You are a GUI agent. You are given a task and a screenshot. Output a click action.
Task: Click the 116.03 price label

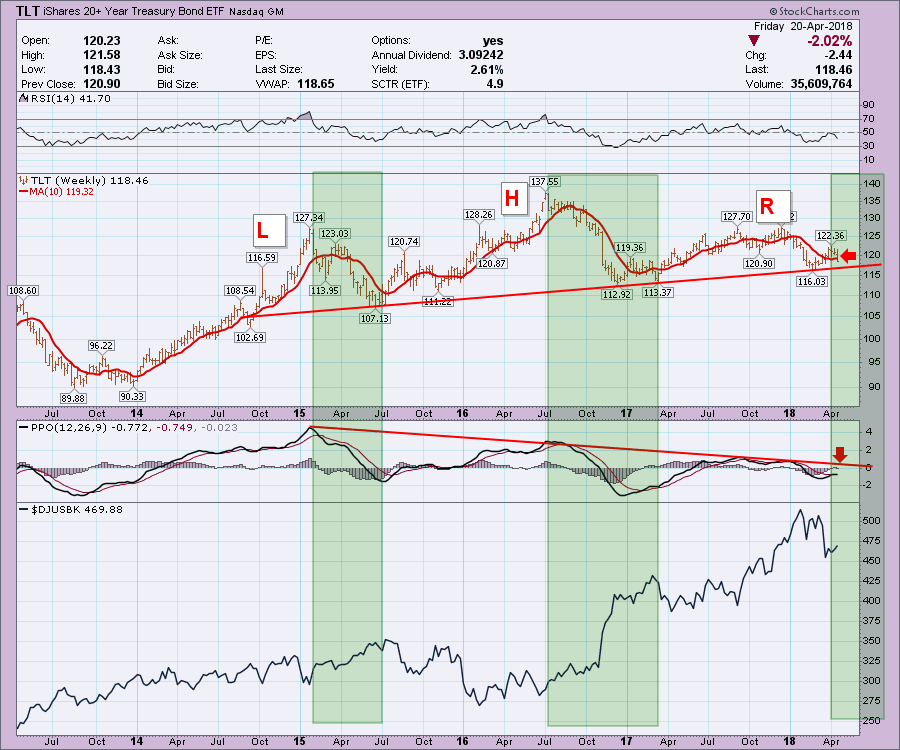[812, 281]
